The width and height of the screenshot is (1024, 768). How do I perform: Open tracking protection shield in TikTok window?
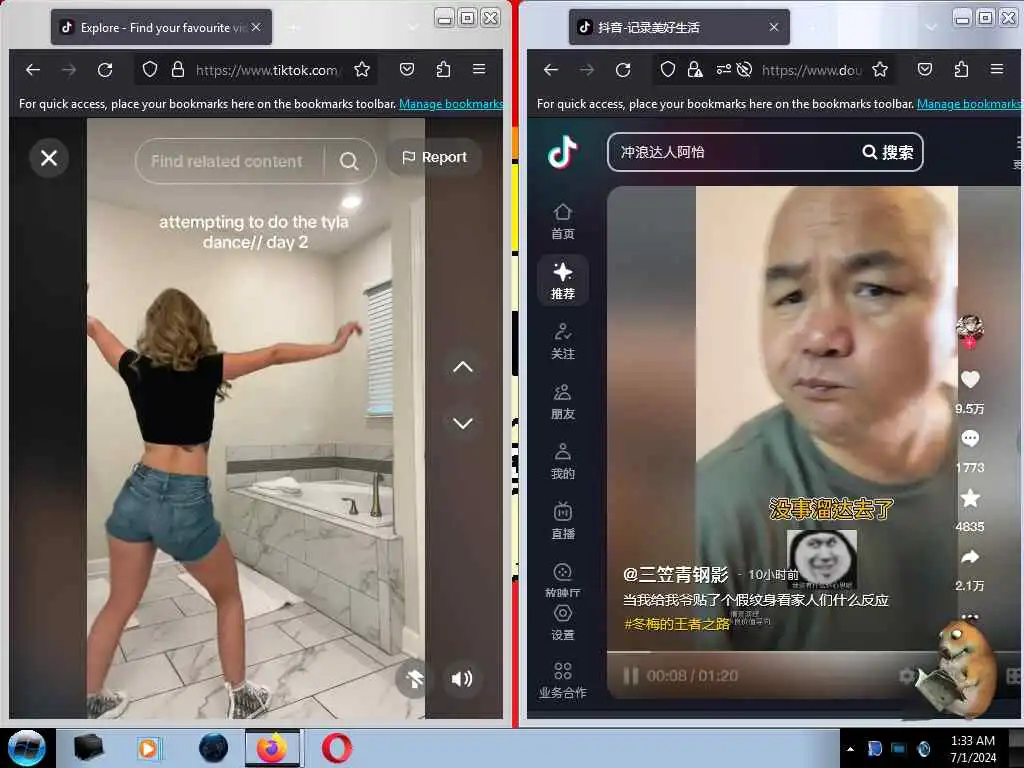(x=150, y=70)
